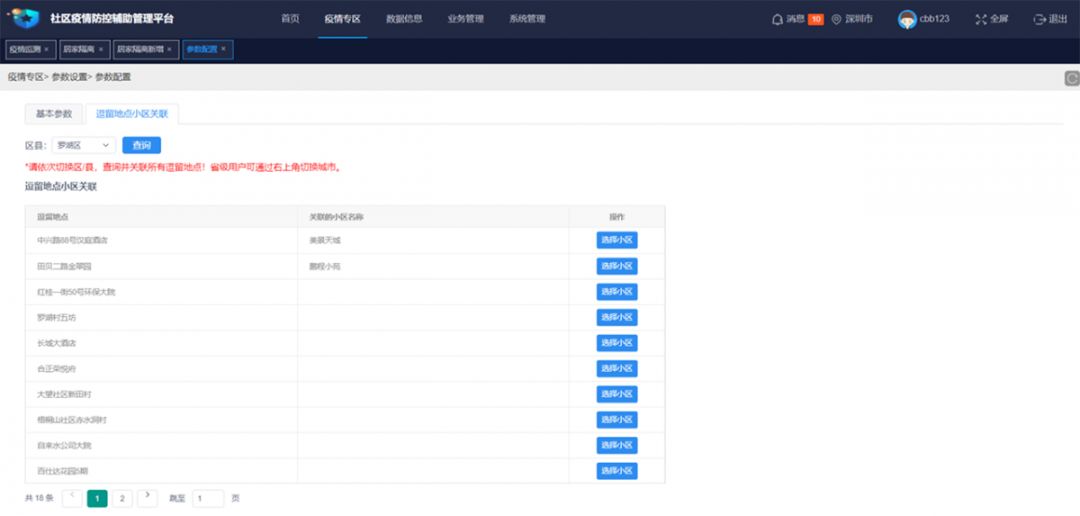Screen dimensions: 1080x516
Task: Open the 数据信息 menu
Action: click(404, 19)
